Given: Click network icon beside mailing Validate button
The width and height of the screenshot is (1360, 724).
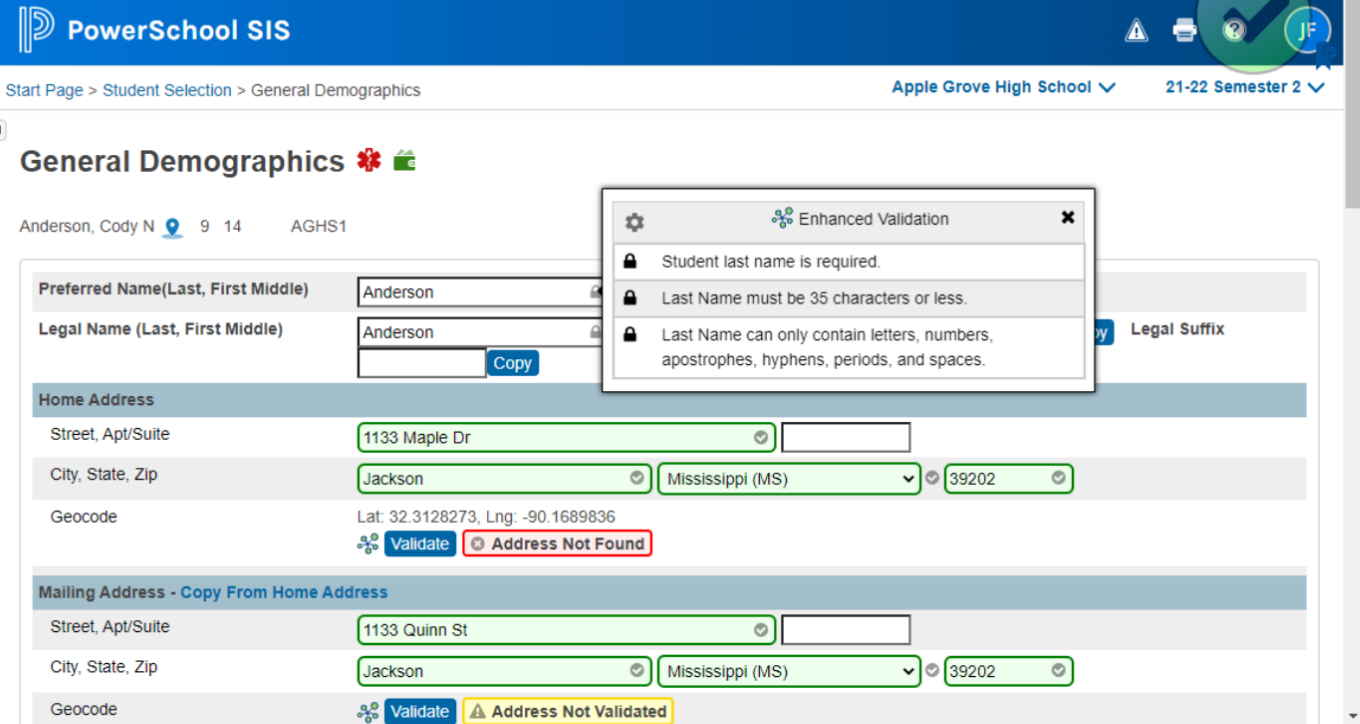Looking at the screenshot, I should pos(368,712).
